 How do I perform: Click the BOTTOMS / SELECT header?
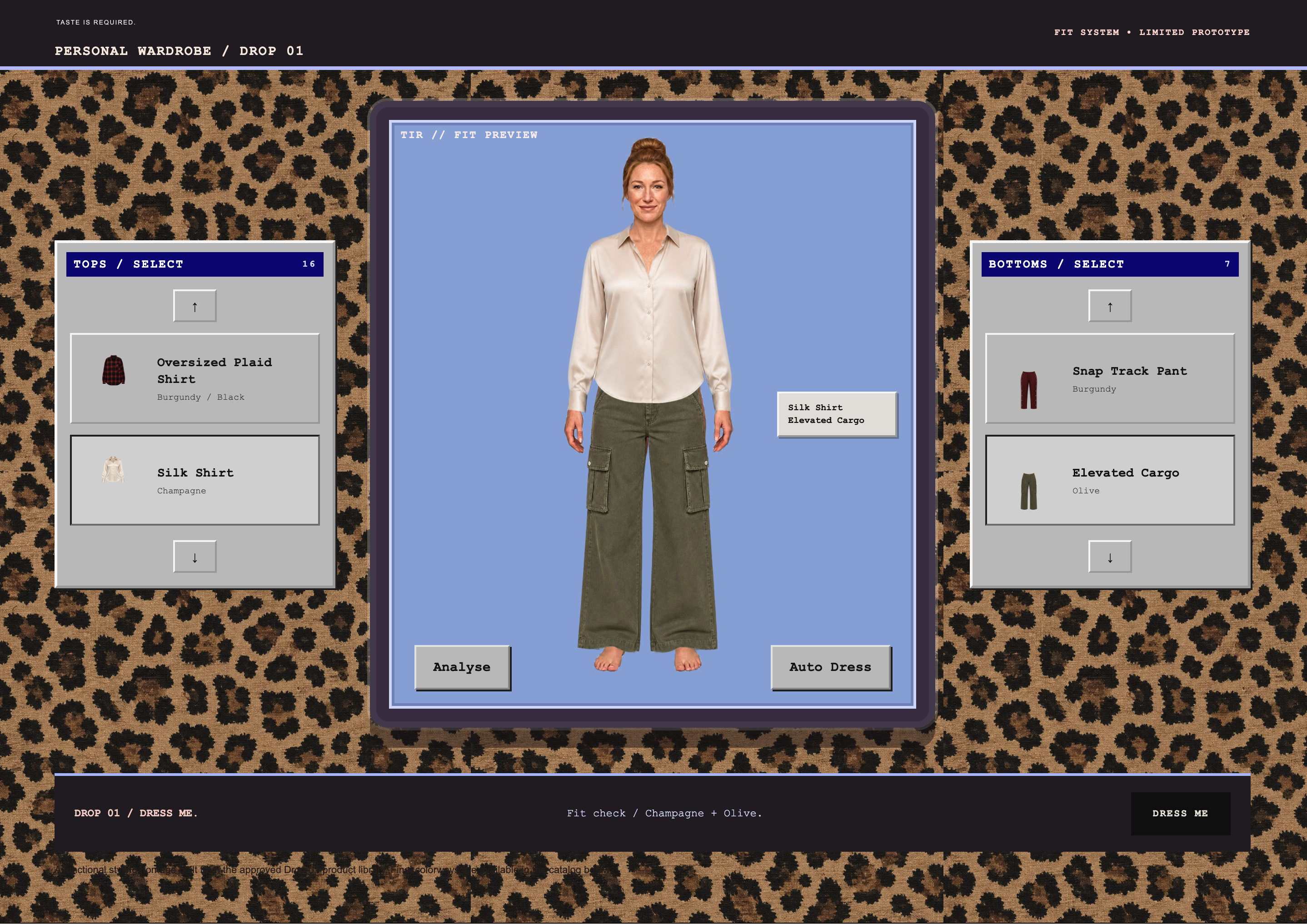coord(1110,264)
